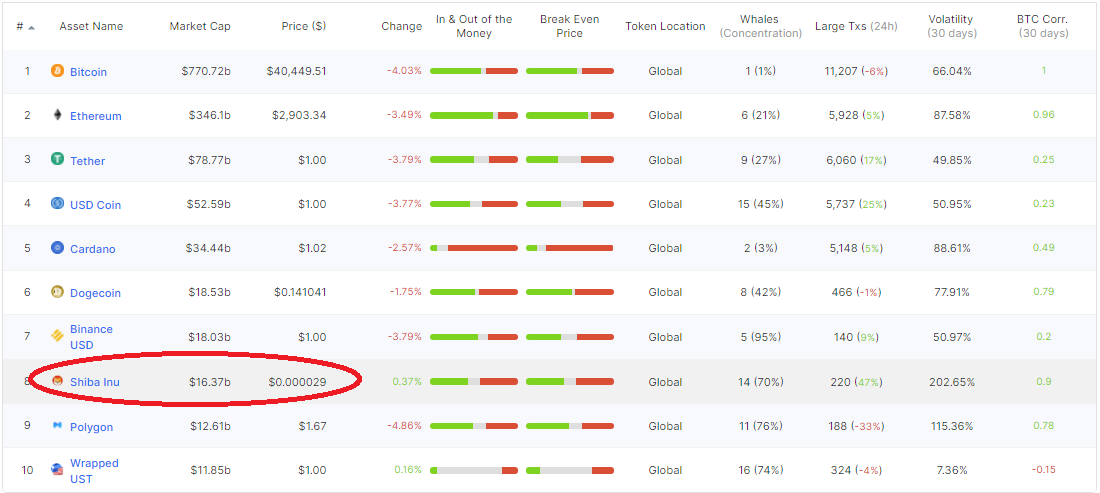
Task: Select Wrapped UST change value 0.16%
Action: coord(407,470)
